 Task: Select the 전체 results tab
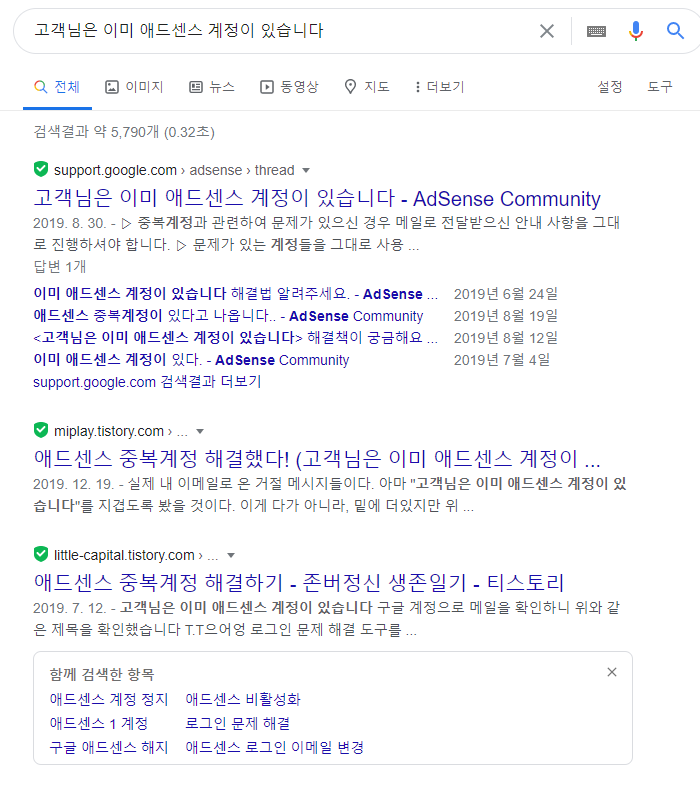pos(57,87)
